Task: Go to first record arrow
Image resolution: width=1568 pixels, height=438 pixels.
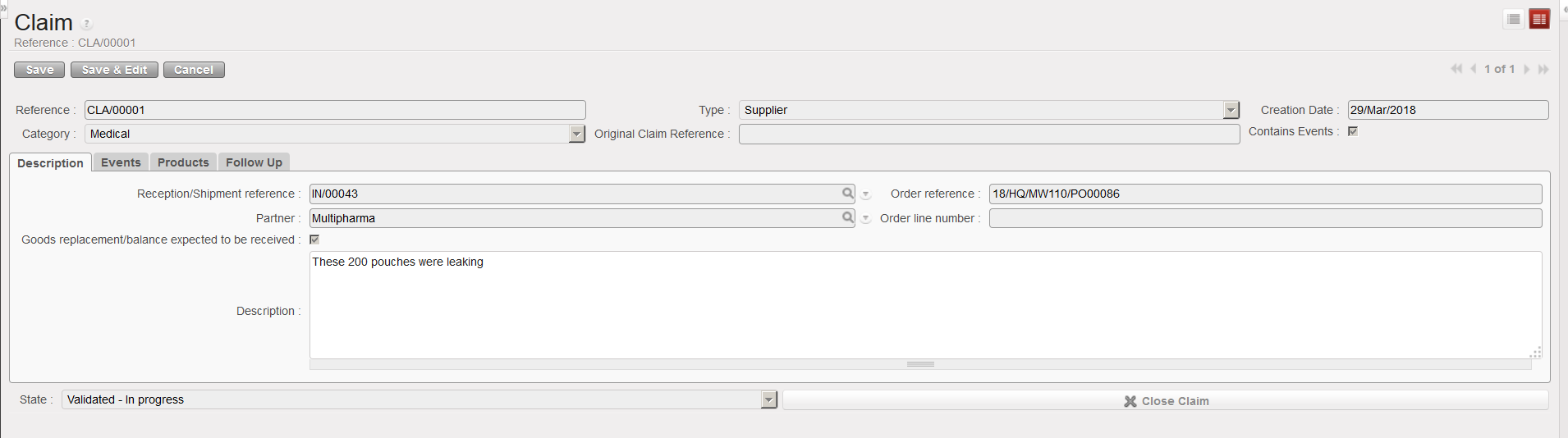Action: coord(1456,69)
